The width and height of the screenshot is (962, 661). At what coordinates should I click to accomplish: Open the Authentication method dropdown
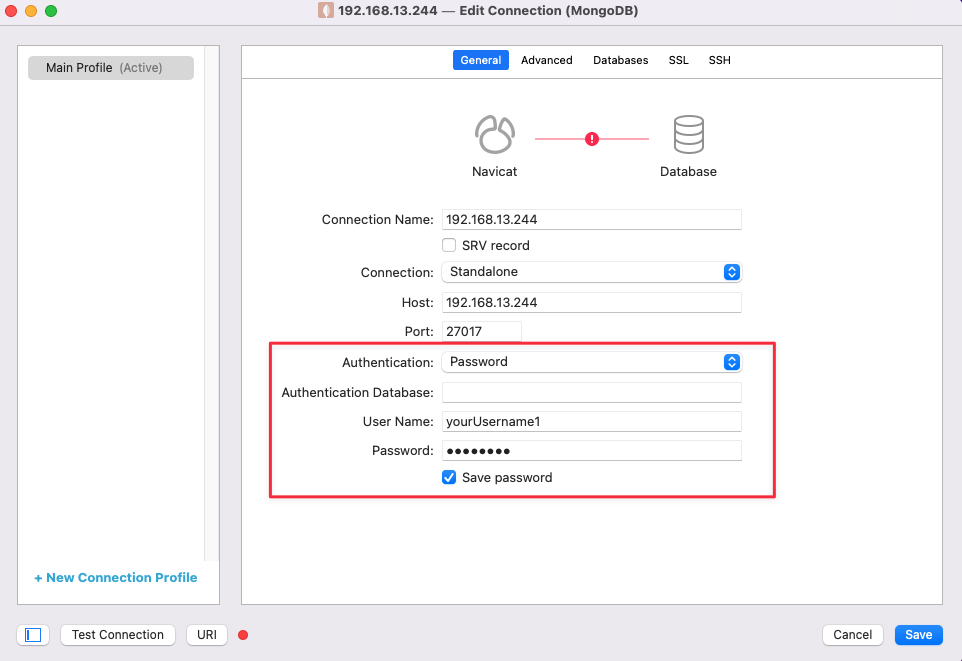point(591,362)
